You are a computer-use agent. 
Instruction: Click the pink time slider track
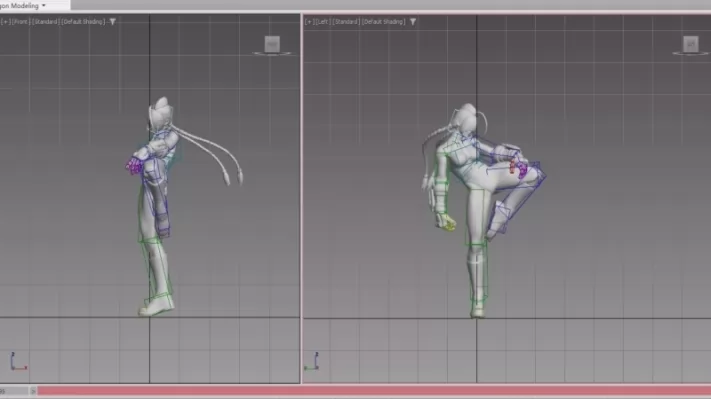click(374, 391)
